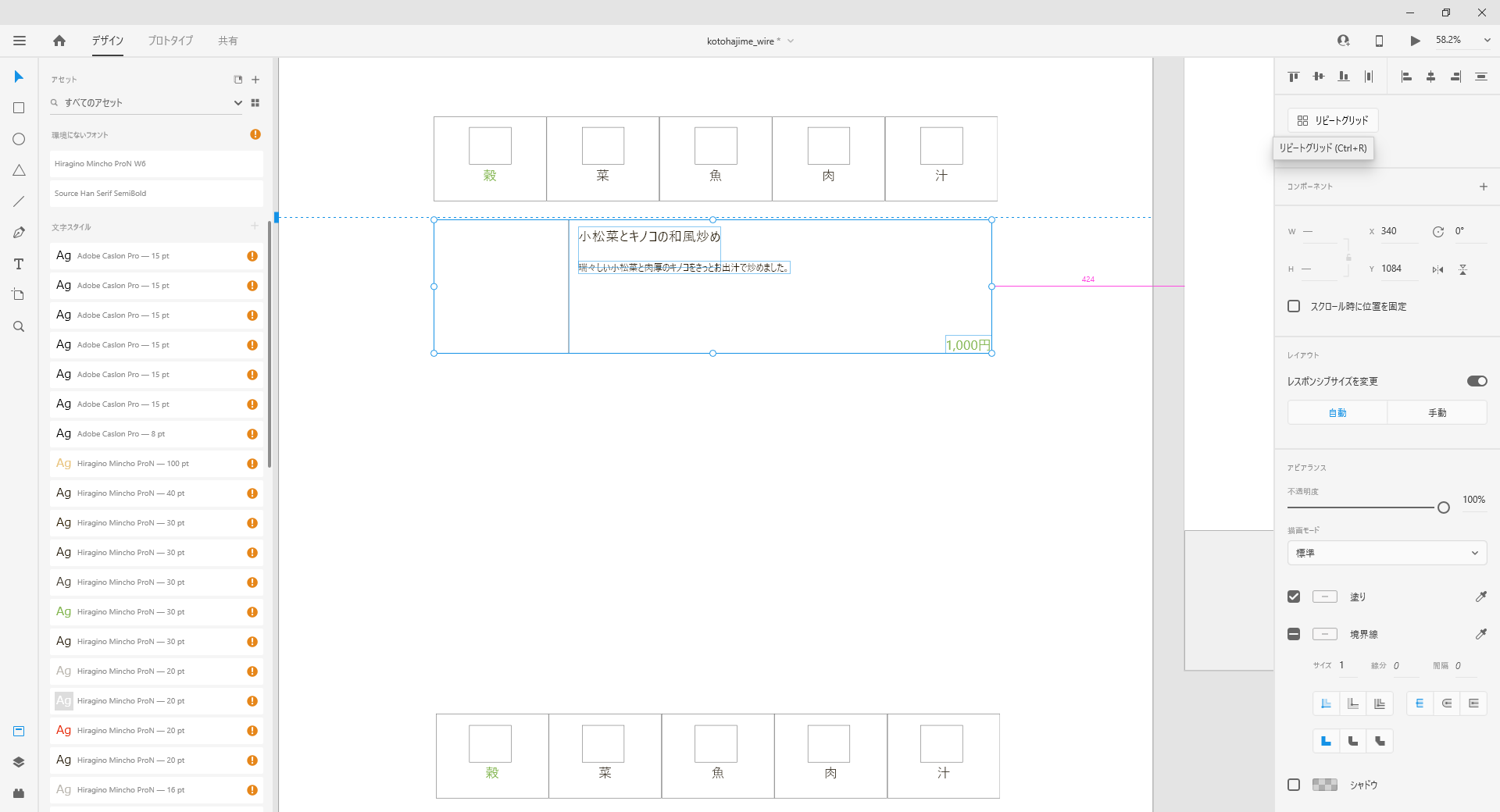Select manual responsive resize option
The width and height of the screenshot is (1500, 812).
coord(1437,412)
